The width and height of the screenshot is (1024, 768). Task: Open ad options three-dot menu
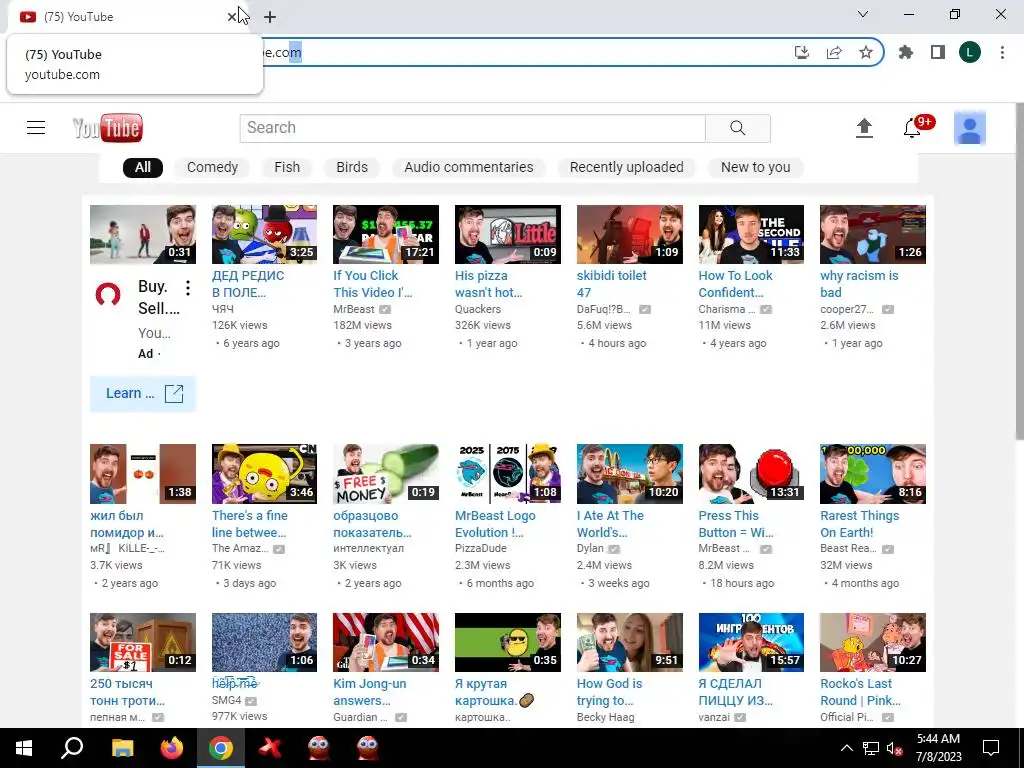(x=188, y=288)
